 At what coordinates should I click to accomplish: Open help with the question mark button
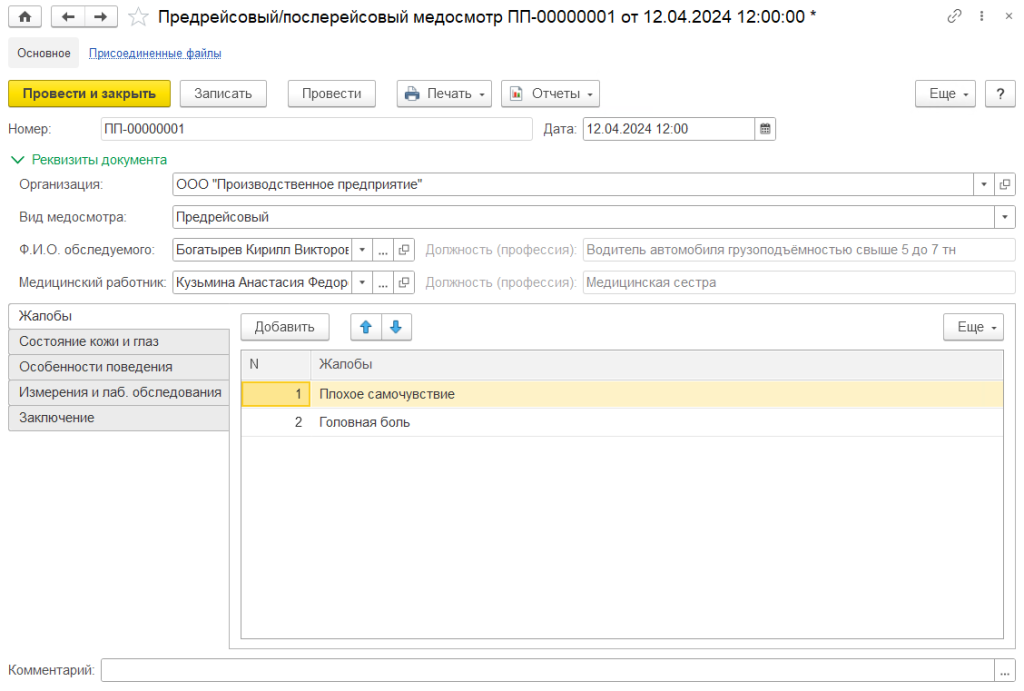pos(1000,93)
